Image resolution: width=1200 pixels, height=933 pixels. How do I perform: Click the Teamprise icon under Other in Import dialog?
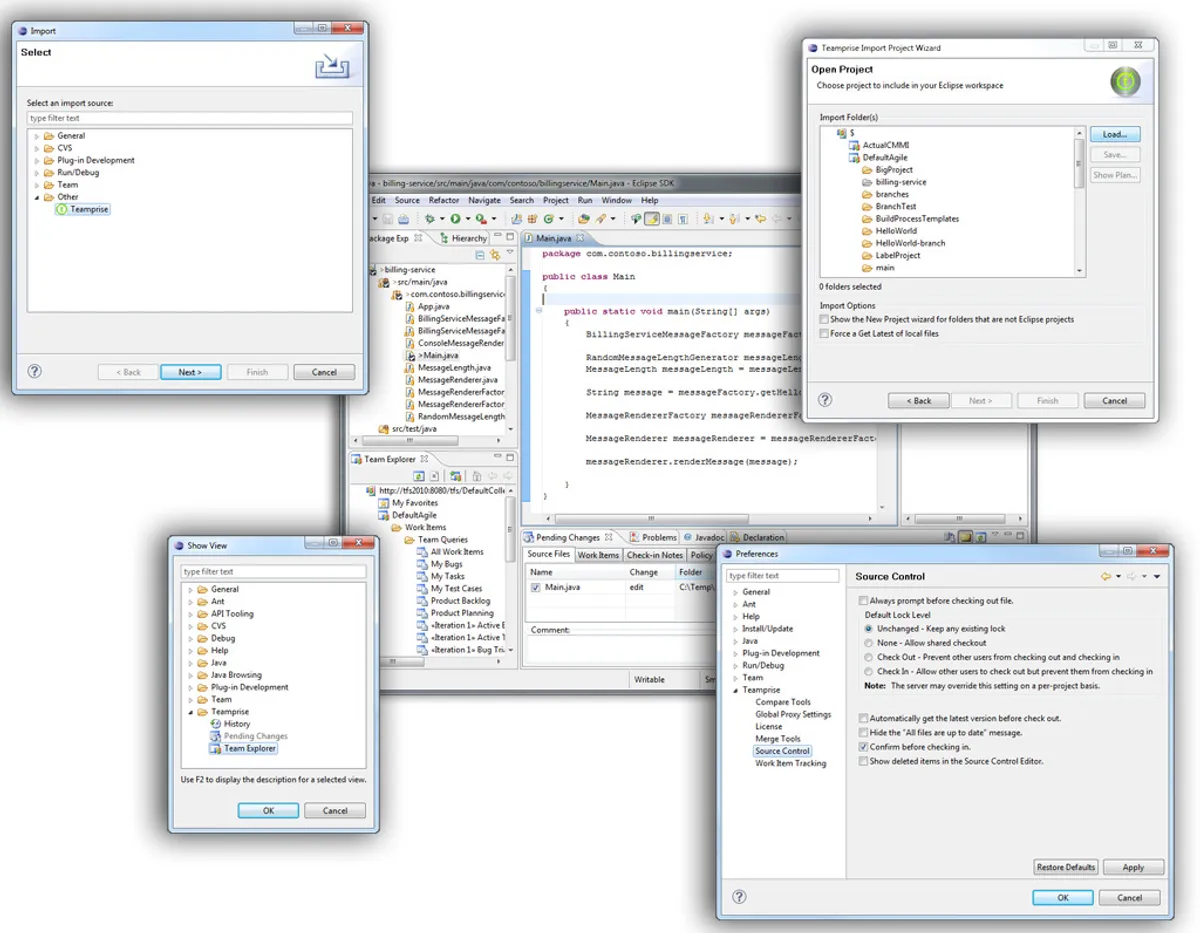(x=61, y=209)
